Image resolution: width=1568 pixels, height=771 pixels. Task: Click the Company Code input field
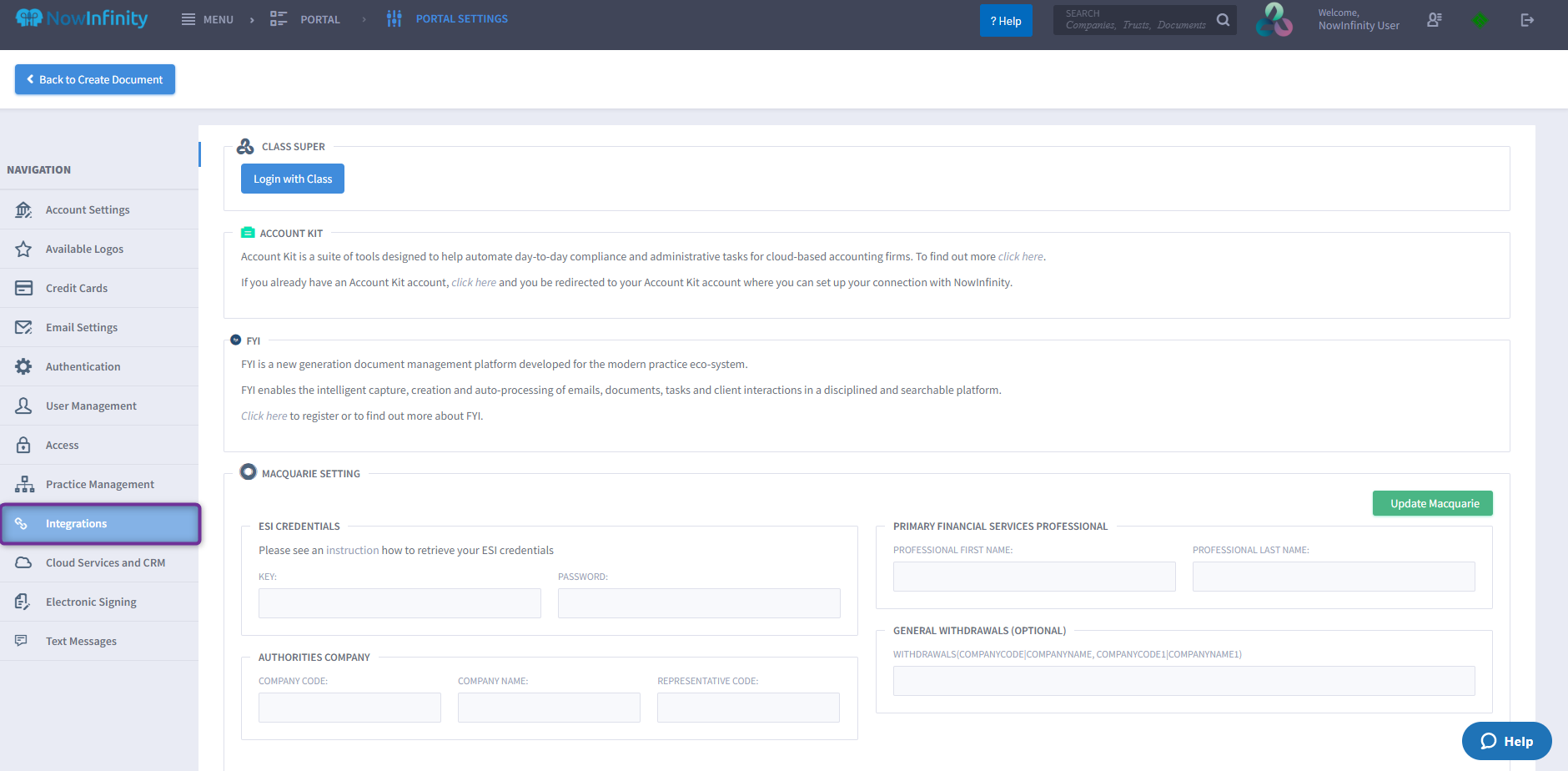point(349,708)
